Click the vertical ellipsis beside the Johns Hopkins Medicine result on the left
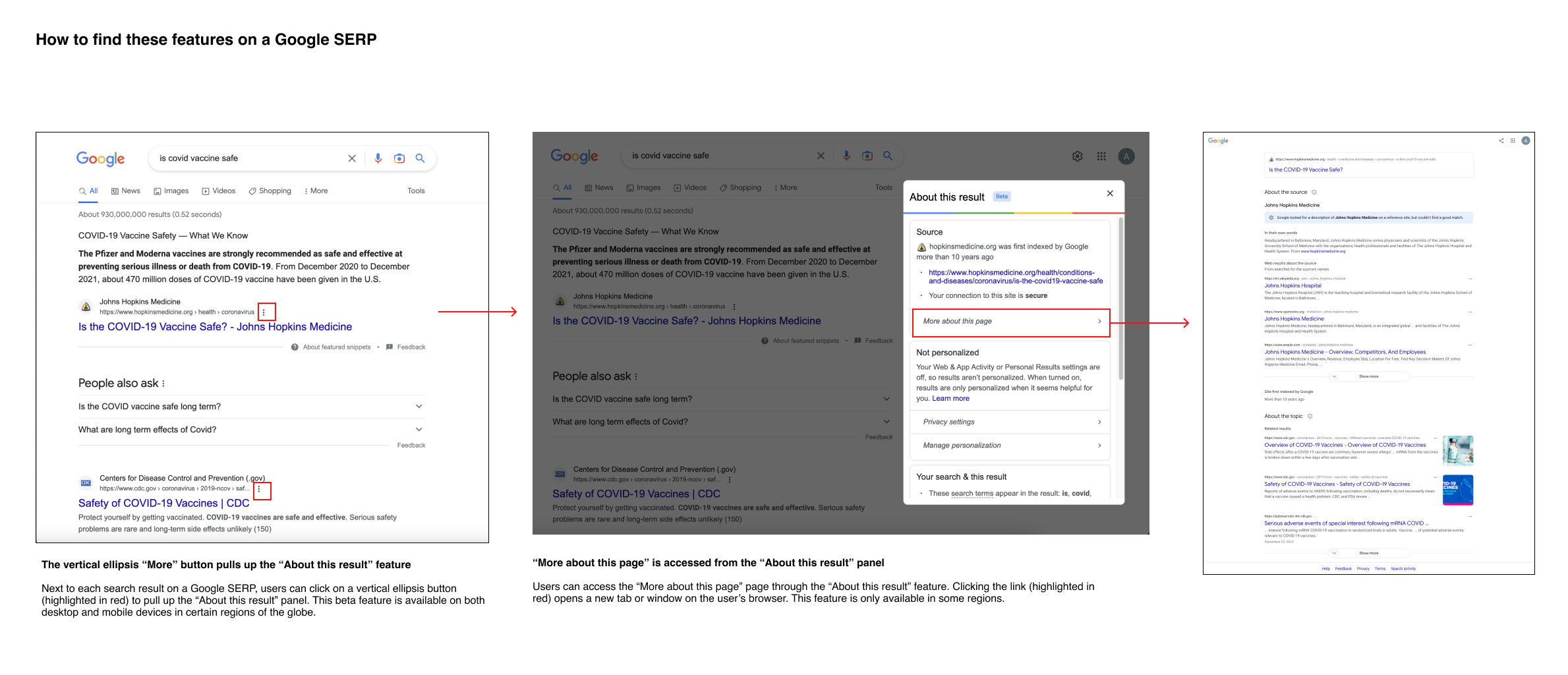Image resolution: width=1568 pixels, height=675 pixels. point(264,312)
